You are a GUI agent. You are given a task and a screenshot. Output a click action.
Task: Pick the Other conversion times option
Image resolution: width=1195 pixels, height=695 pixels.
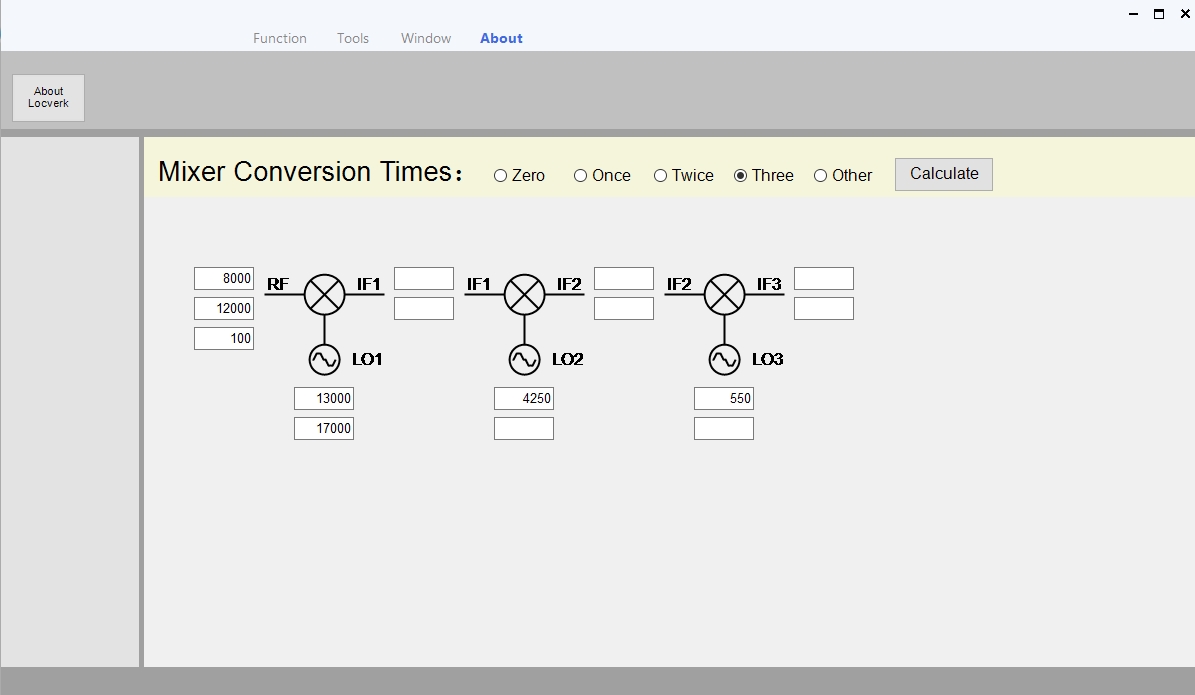(821, 176)
